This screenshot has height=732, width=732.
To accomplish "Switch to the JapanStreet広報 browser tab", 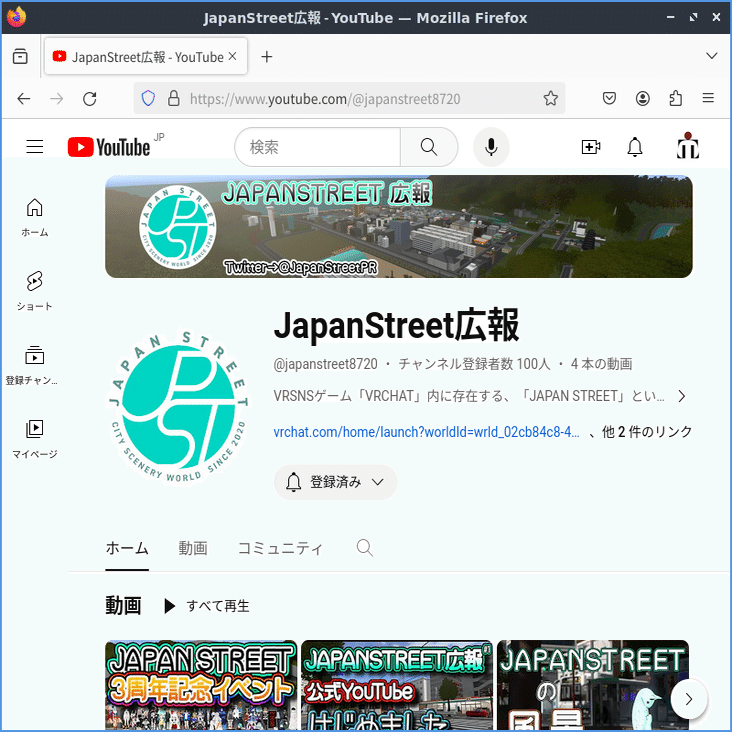I will (146, 56).
